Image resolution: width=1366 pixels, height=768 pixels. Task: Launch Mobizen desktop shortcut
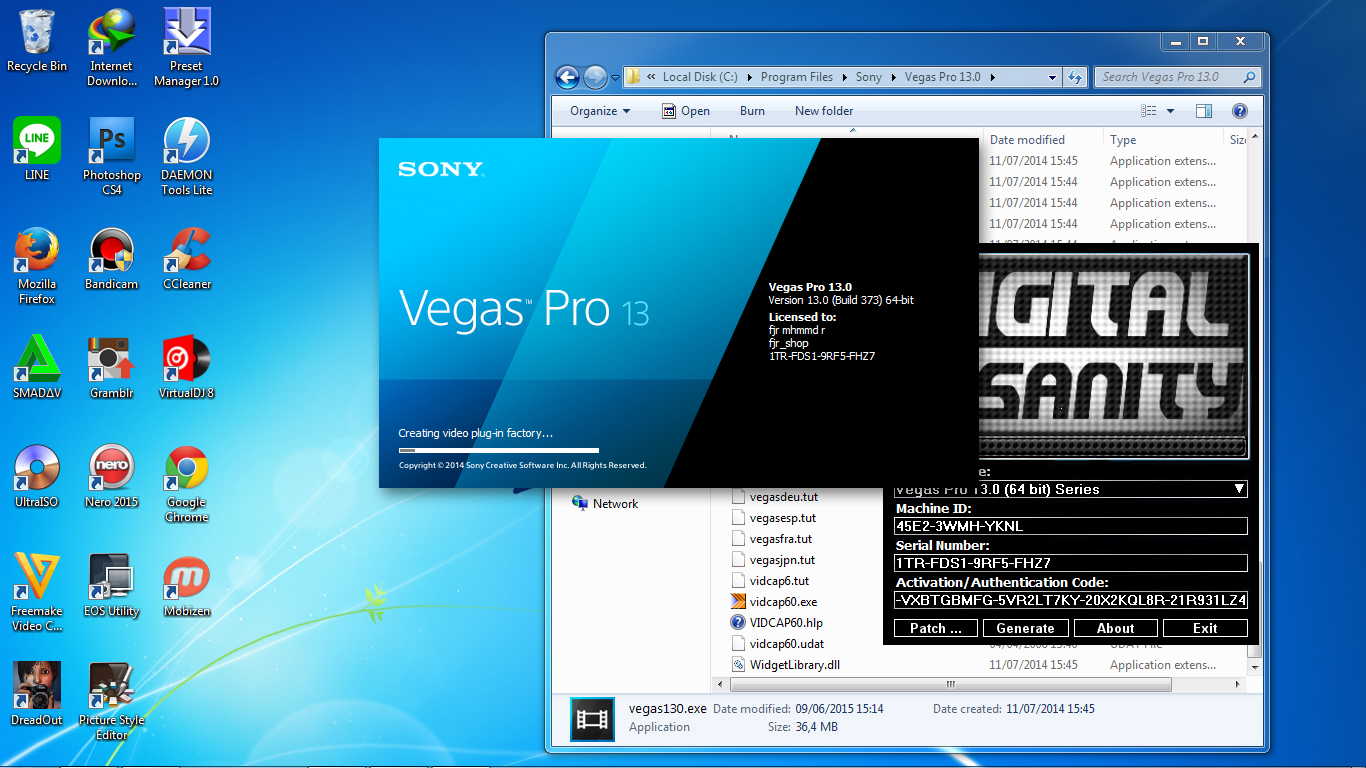[x=186, y=585]
